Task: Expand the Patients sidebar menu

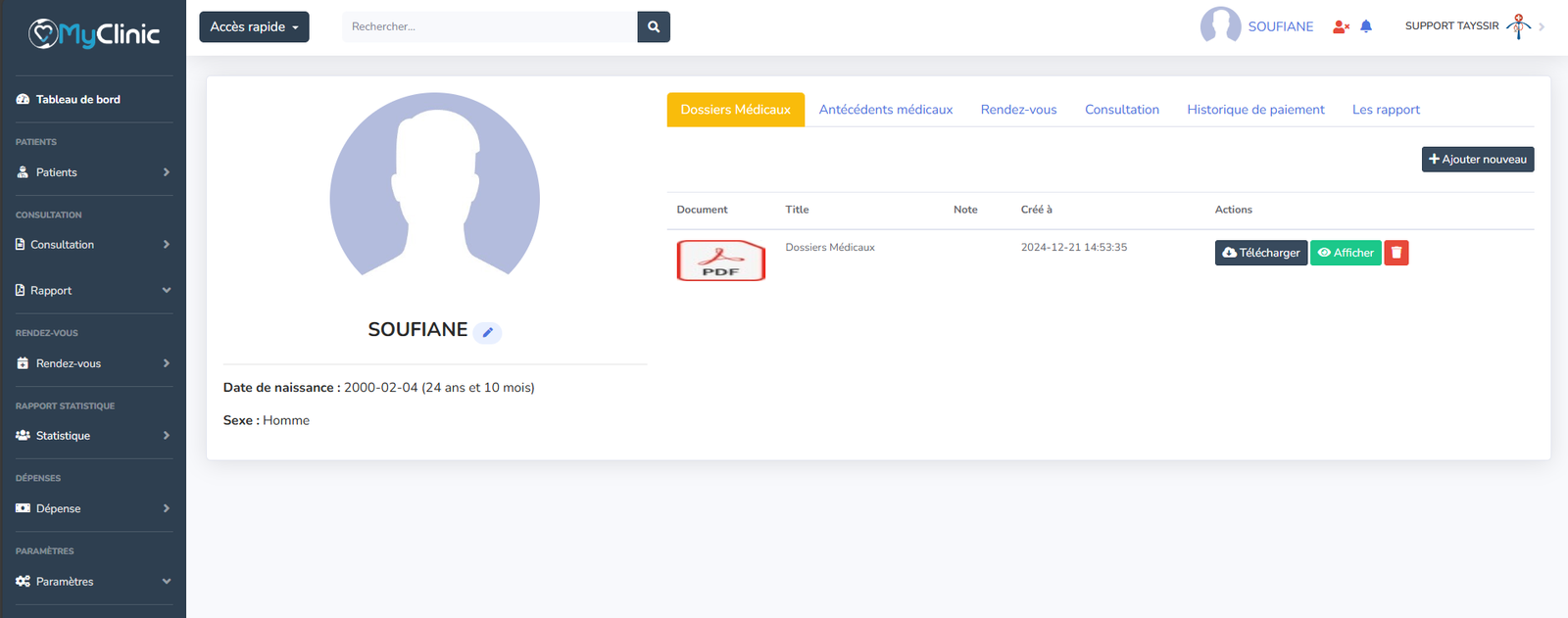Action: click(93, 172)
